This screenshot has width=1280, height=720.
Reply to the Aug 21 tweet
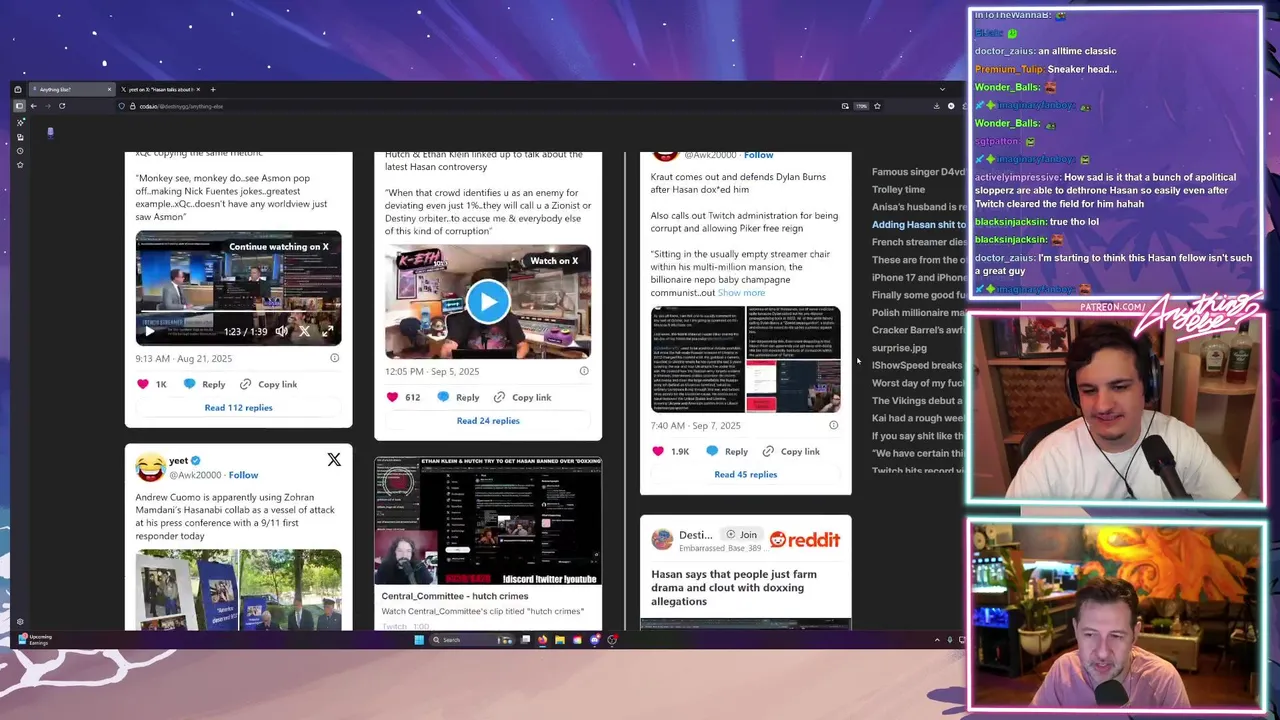pyautogui.click(x=205, y=384)
